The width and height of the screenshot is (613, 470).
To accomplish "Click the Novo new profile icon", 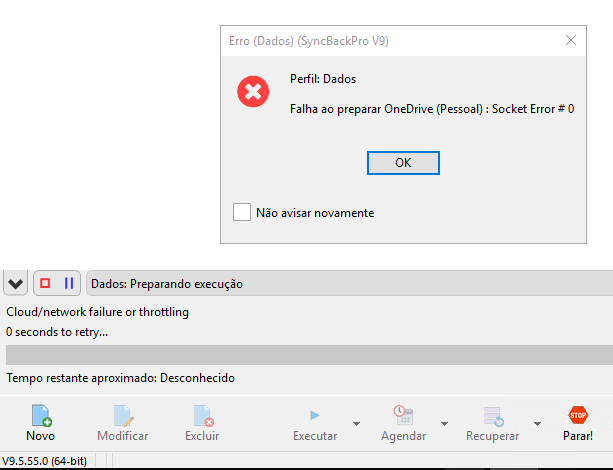I will 41,416.
